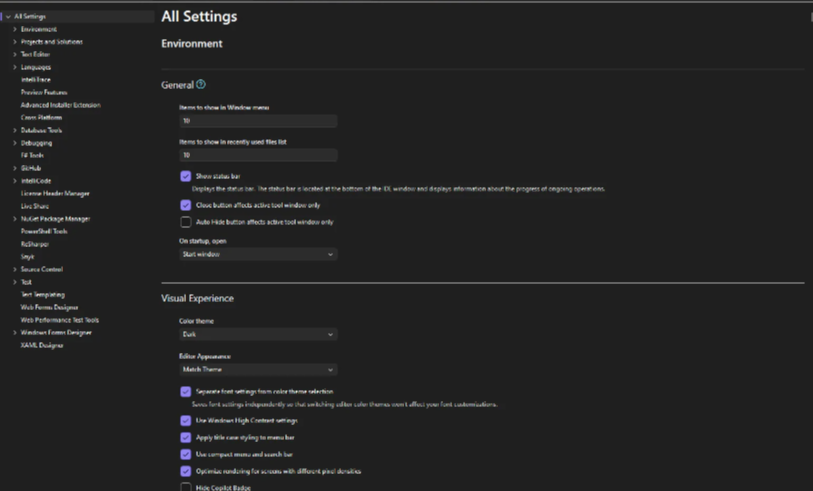The width and height of the screenshot is (813, 491).
Task: Collapse the All Settings tree root
Action: point(8,17)
